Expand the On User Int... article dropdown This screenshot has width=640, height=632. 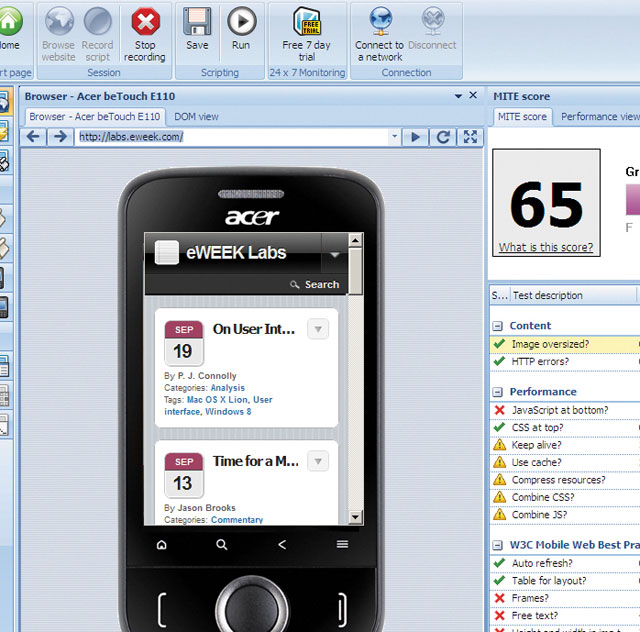318,329
